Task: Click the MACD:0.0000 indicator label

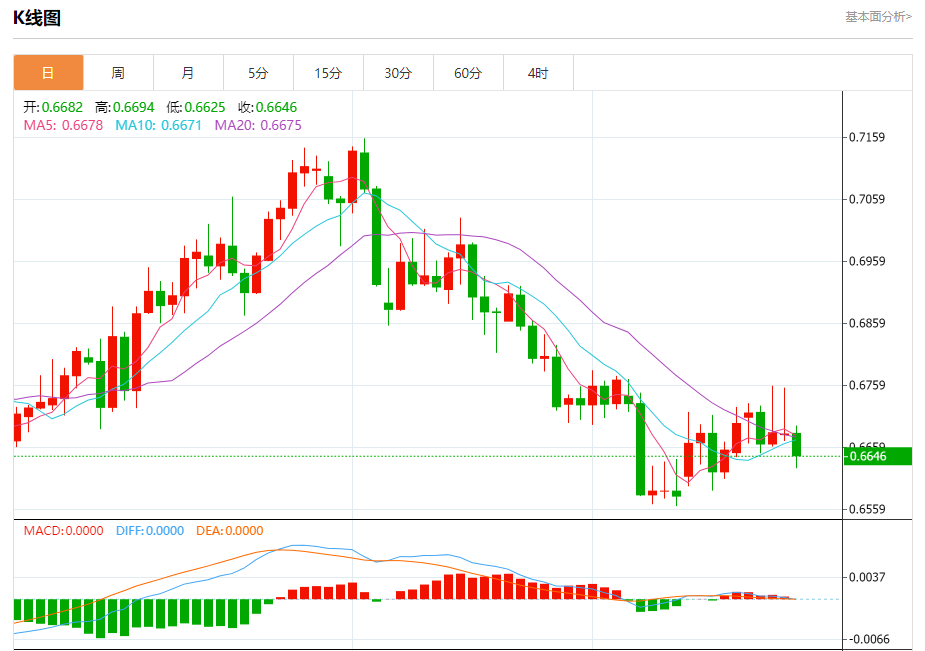Action: point(64,531)
